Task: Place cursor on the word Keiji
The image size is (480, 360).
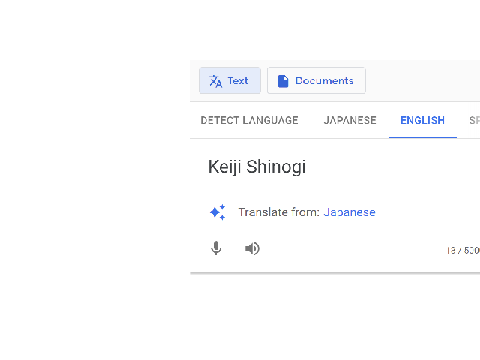Action: pos(224,167)
